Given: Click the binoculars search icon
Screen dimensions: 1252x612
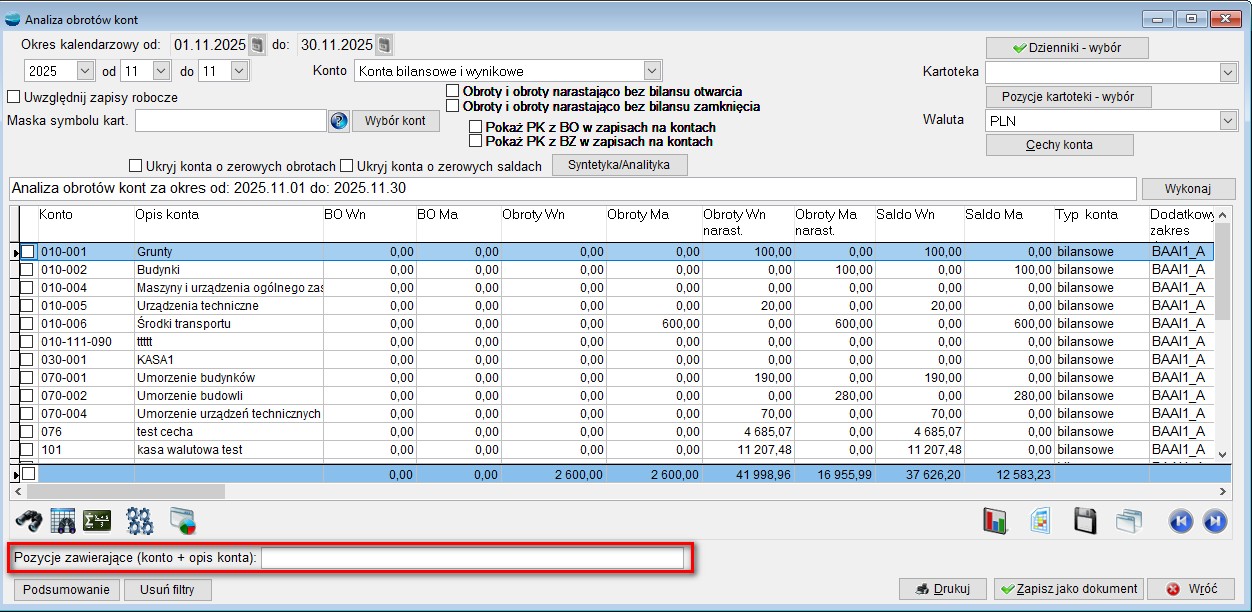Looking at the screenshot, I should tap(29, 521).
